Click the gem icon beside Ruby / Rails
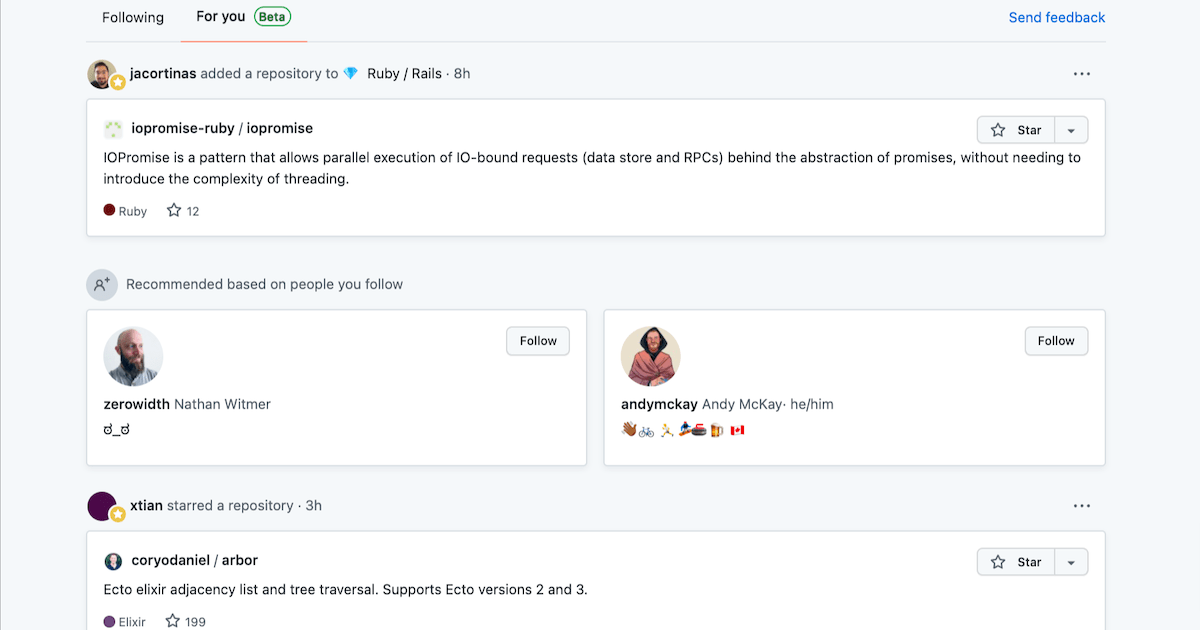1200x630 pixels. pyautogui.click(x=350, y=73)
